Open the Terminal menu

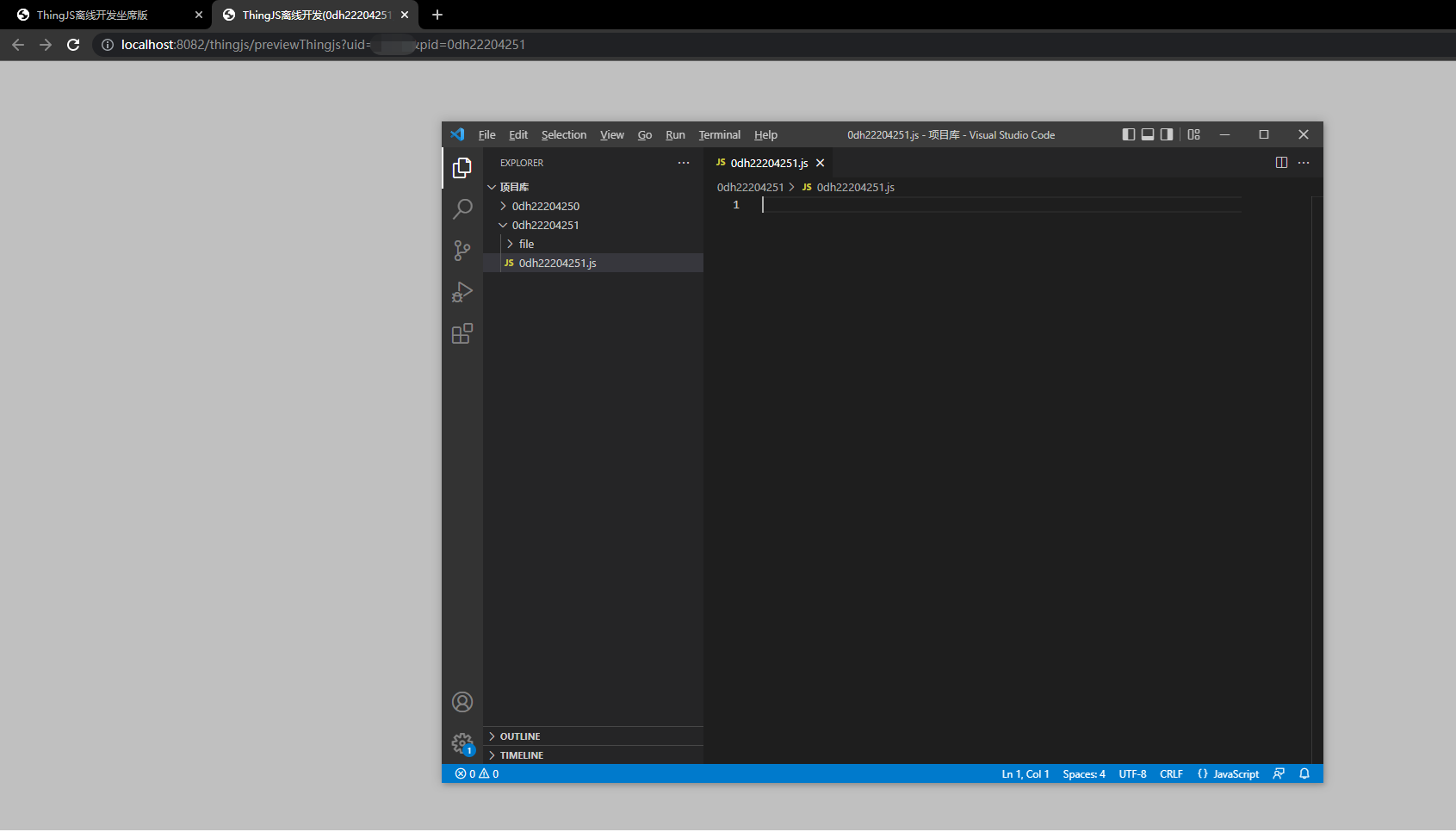click(719, 134)
